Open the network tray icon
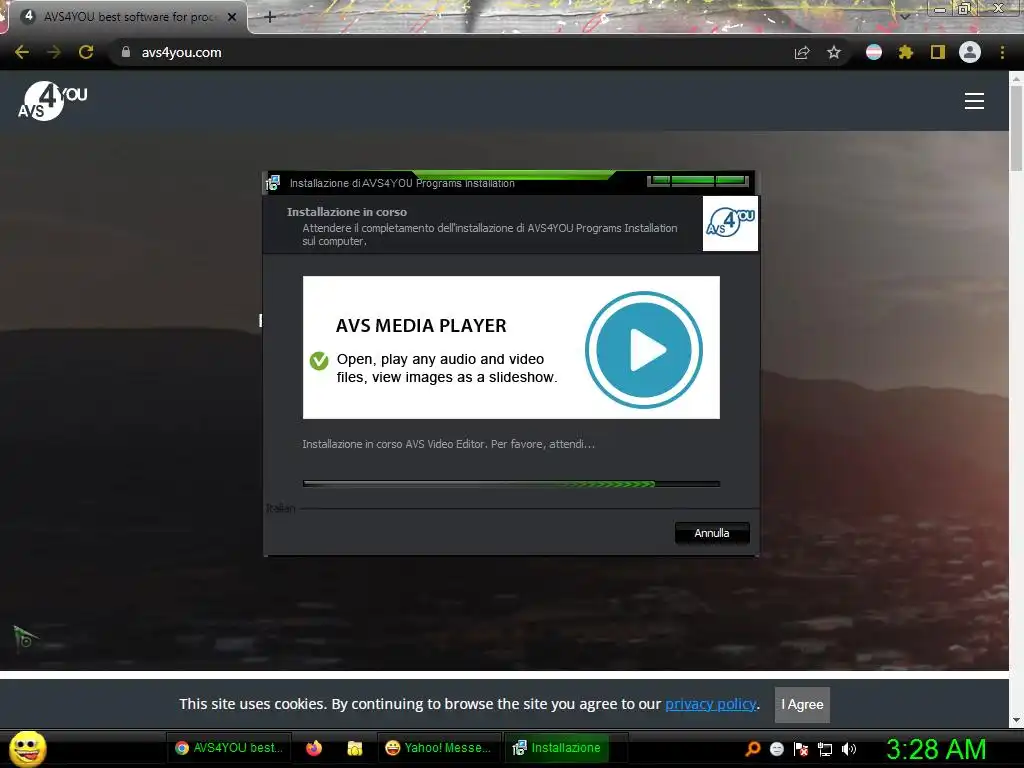Viewport: 1024px width, 768px height. (x=825, y=749)
